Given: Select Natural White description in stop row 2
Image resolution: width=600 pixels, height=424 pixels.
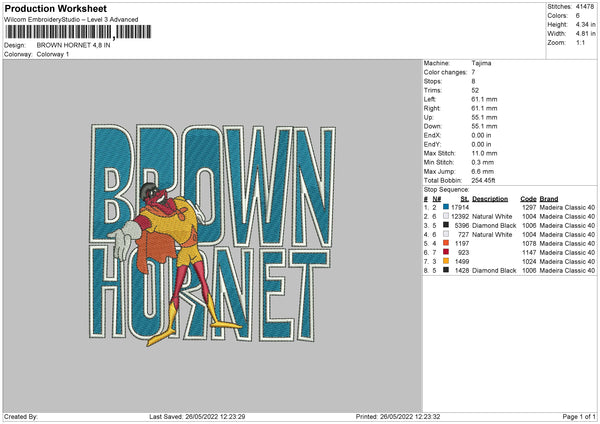Looking at the screenshot, I should (x=492, y=217).
